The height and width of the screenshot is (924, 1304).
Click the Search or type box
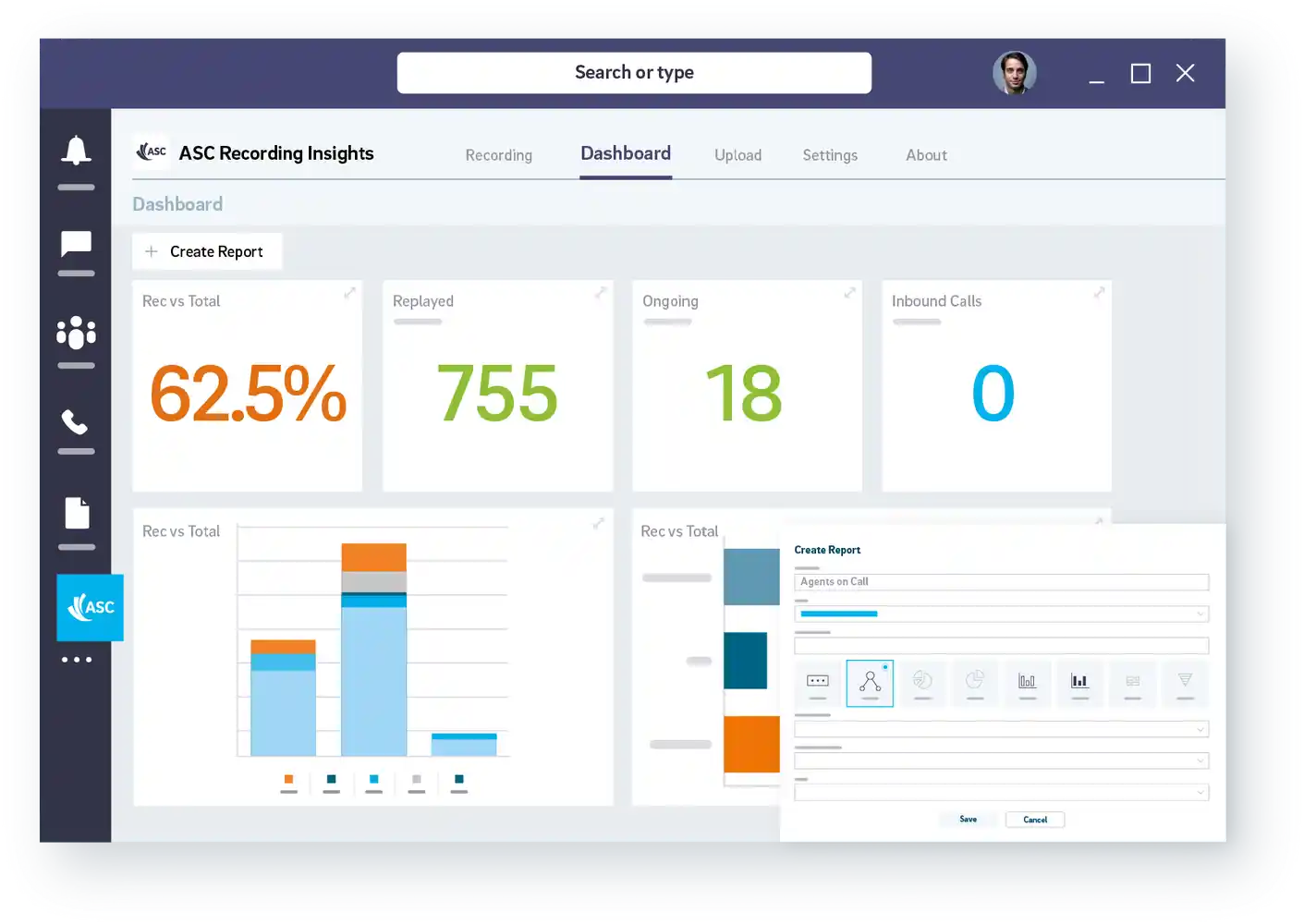point(634,72)
